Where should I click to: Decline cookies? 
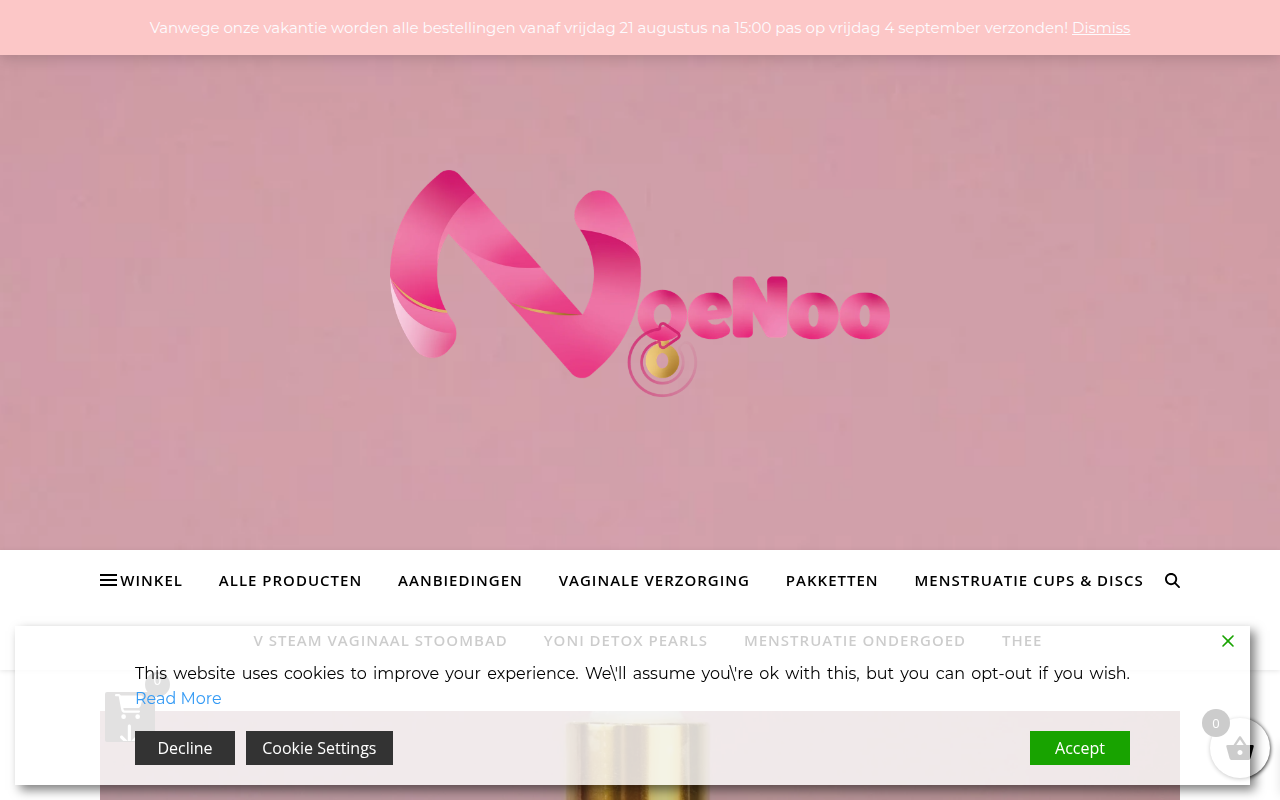tap(185, 748)
